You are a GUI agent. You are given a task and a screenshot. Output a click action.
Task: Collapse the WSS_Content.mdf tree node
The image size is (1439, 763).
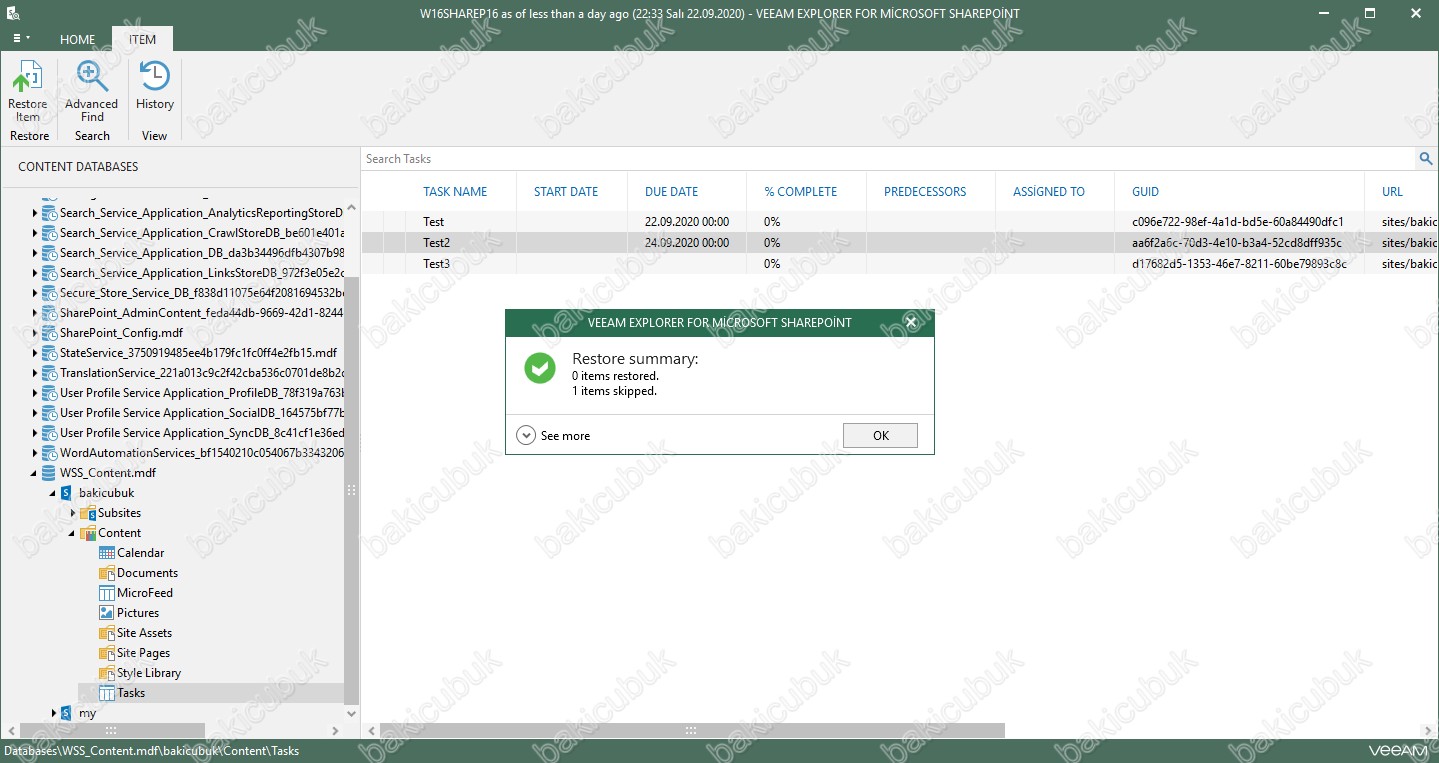click(35, 473)
